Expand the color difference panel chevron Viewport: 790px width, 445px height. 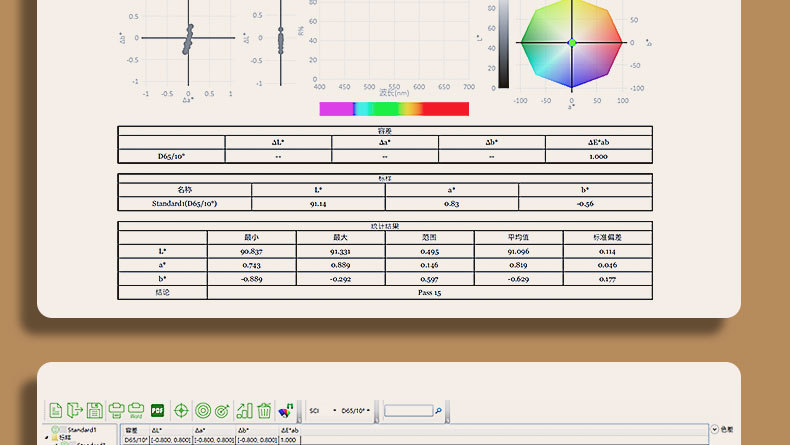click(x=713, y=429)
